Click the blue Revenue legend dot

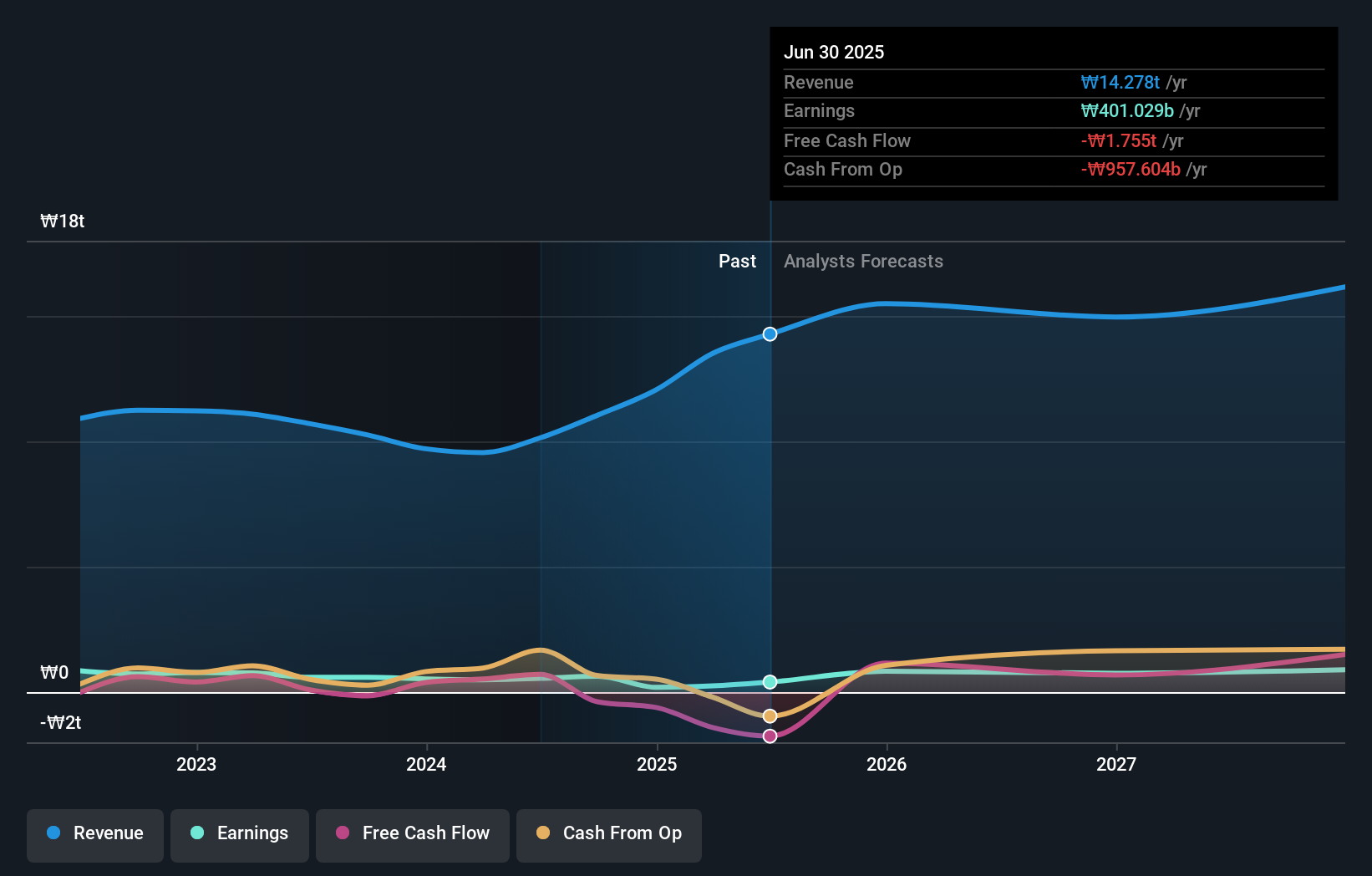tap(54, 833)
